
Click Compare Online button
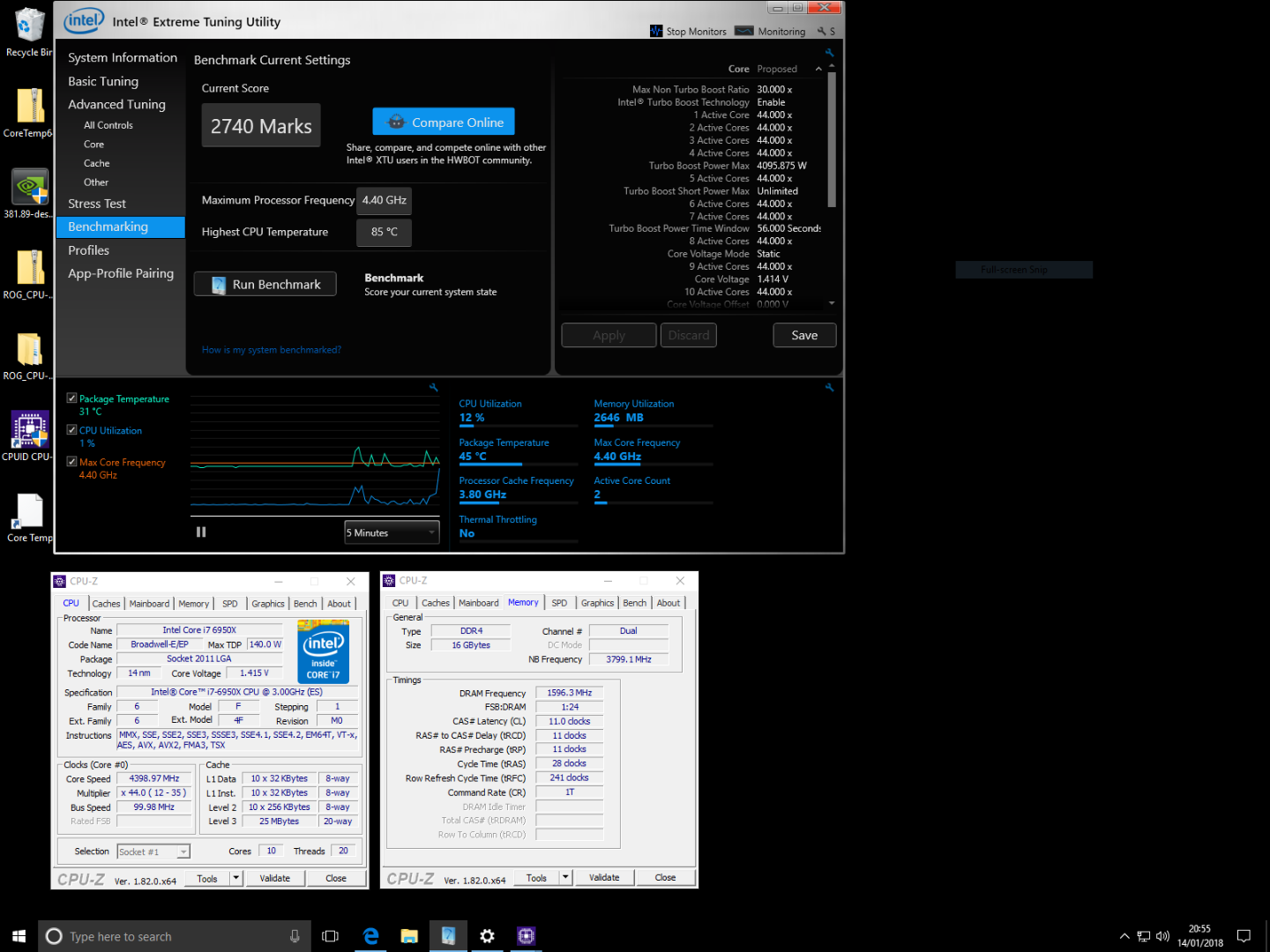click(444, 122)
